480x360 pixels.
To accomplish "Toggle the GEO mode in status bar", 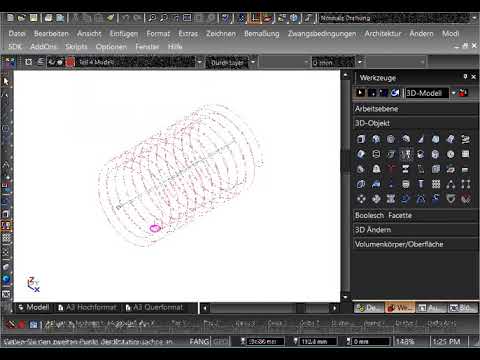I will pos(219,341).
